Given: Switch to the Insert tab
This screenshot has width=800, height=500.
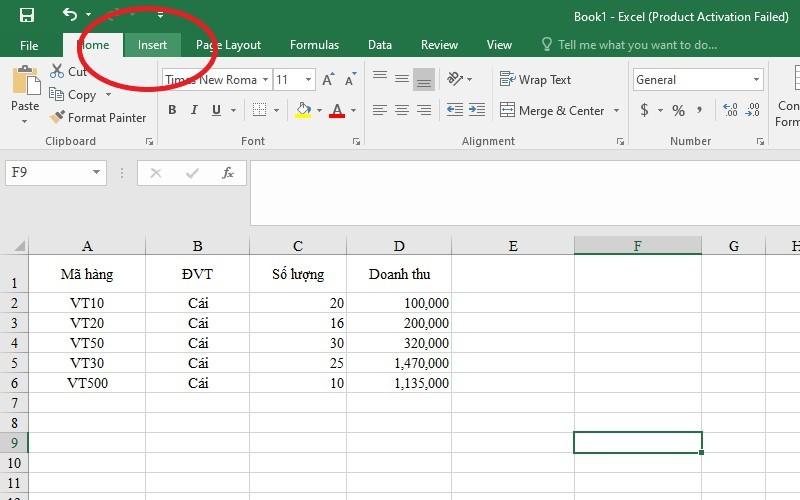Looking at the screenshot, I should (152, 45).
